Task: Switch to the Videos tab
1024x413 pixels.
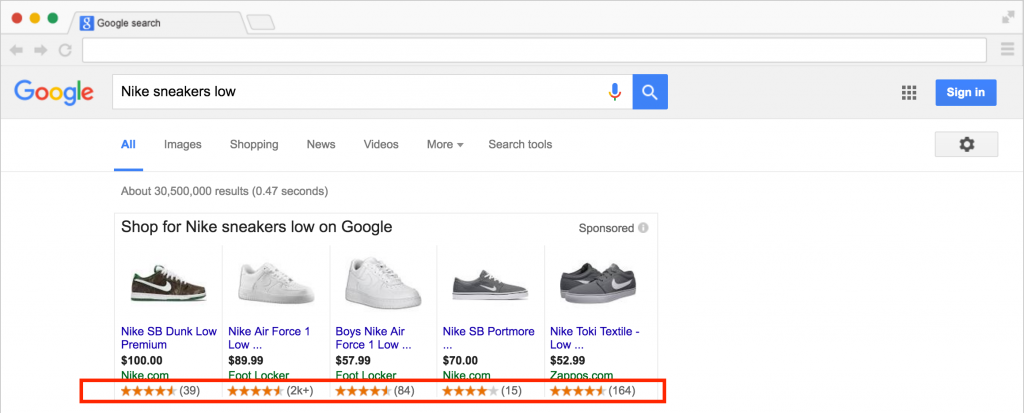Action: point(381,144)
